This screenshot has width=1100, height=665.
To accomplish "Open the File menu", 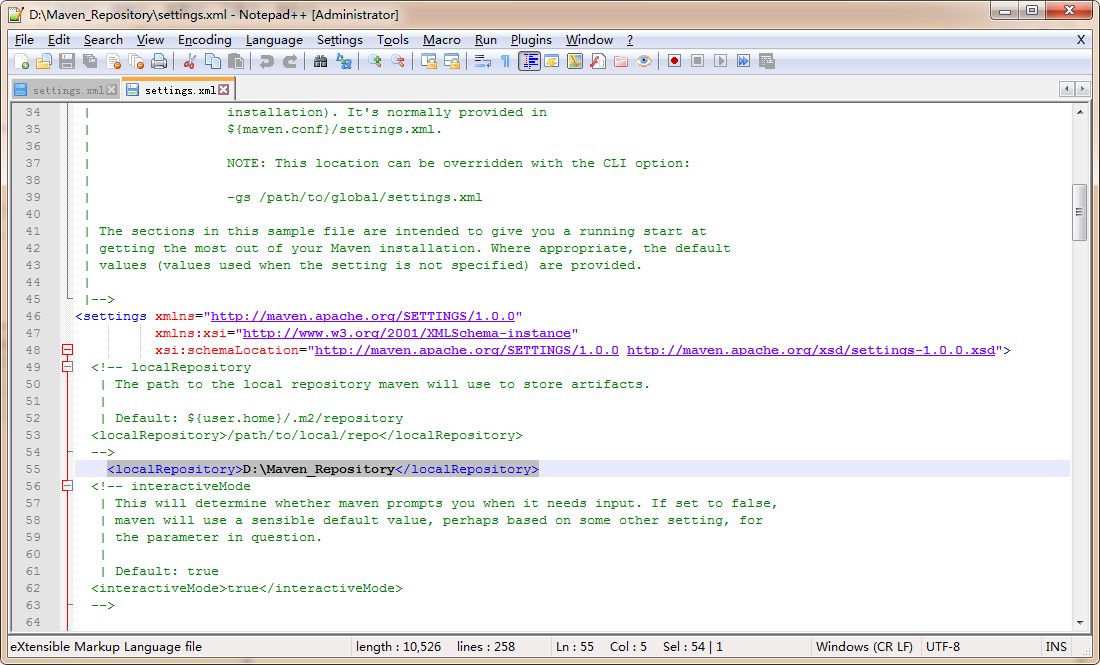I will pos(24,40).
